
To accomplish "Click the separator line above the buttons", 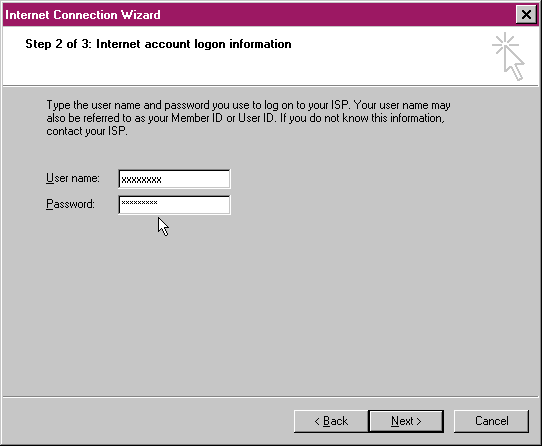I will [x=271, y=397].
